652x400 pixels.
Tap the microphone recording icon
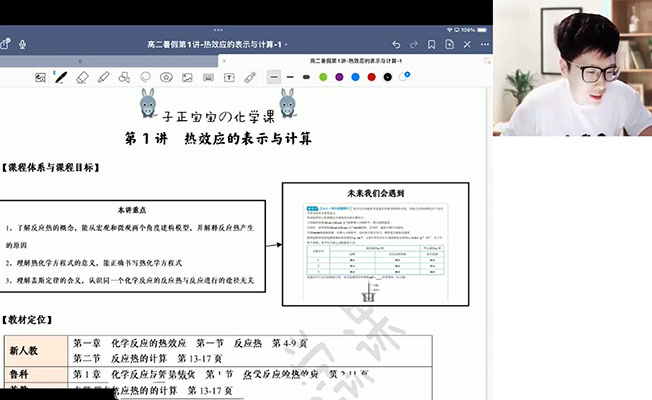click(22, 44)
